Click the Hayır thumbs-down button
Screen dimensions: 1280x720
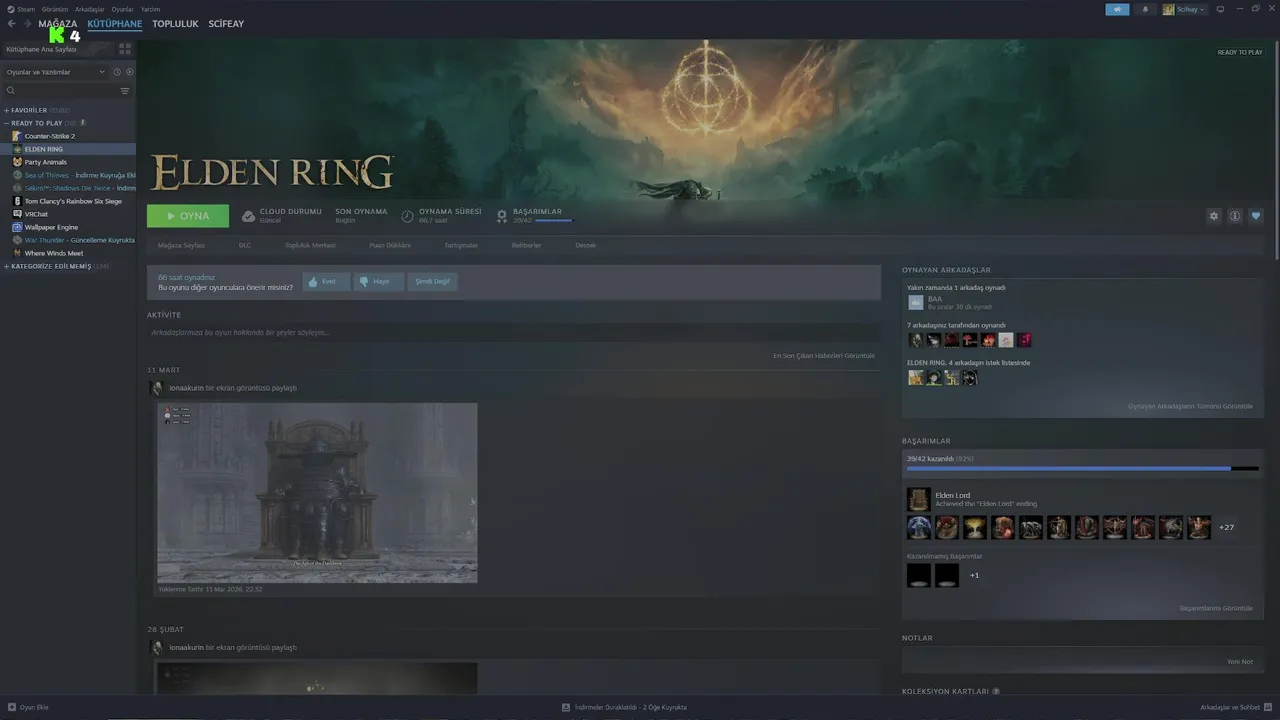tap(379, 281)
